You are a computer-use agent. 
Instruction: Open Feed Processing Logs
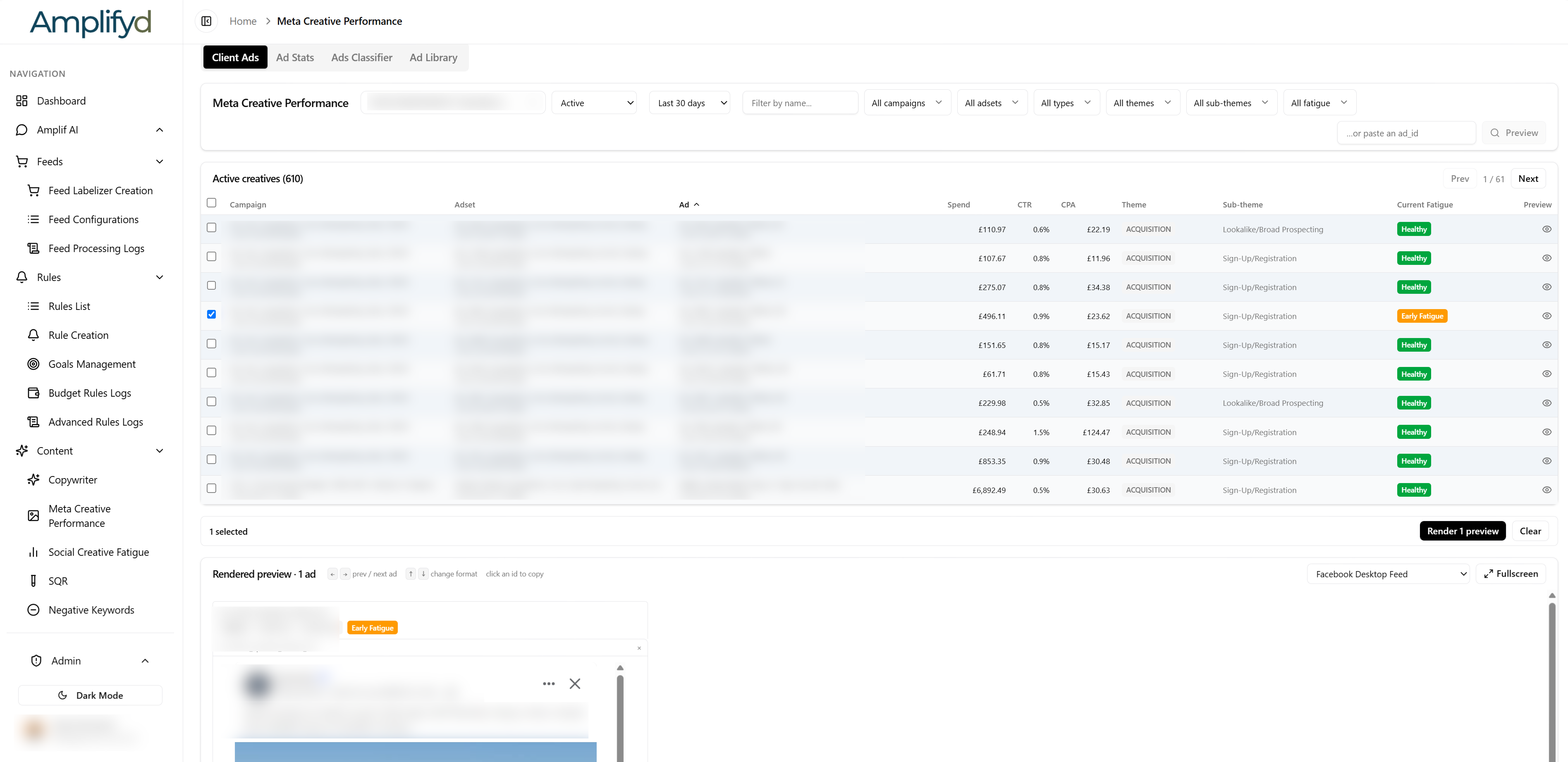pos(96,248)
